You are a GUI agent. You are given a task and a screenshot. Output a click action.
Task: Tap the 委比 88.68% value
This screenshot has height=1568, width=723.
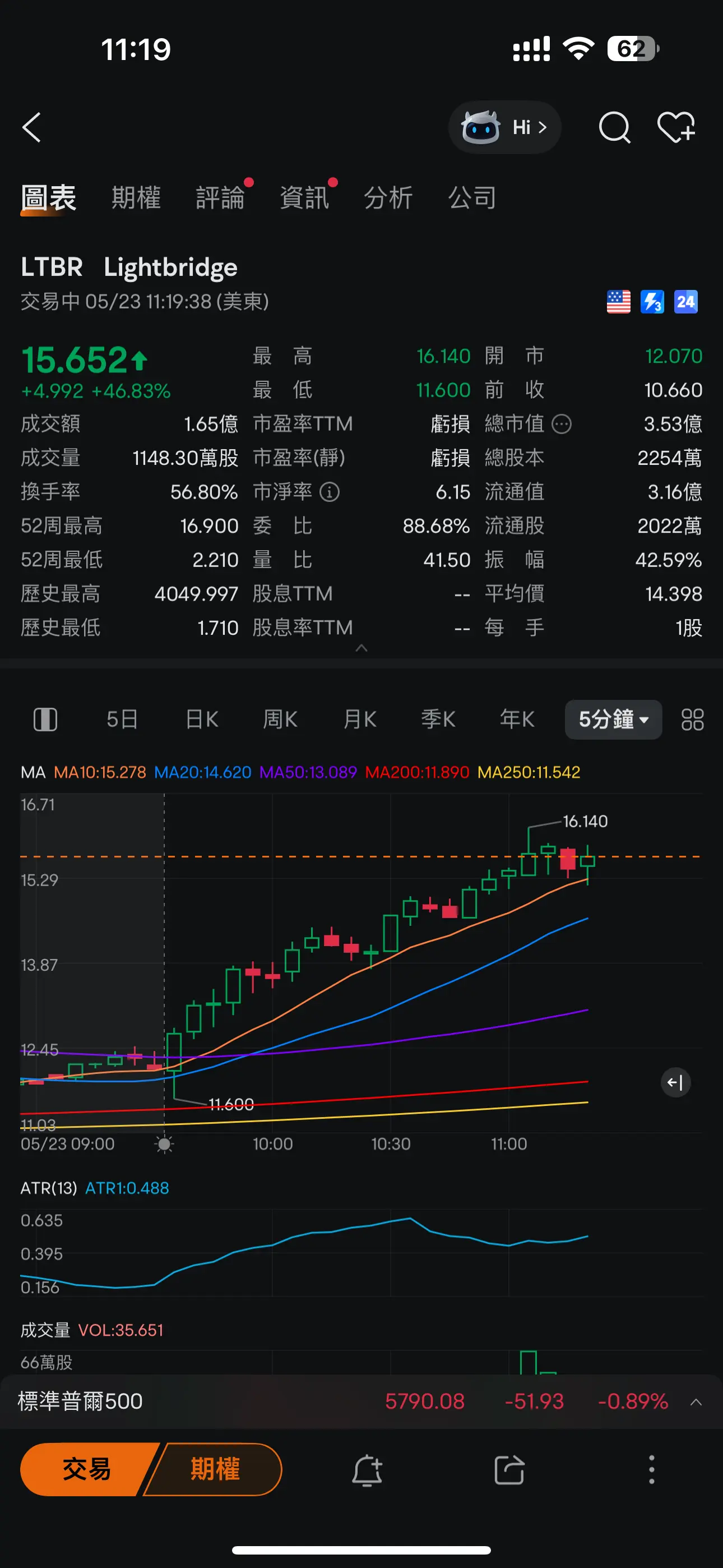pyautogui.click(x=435, y=526)
